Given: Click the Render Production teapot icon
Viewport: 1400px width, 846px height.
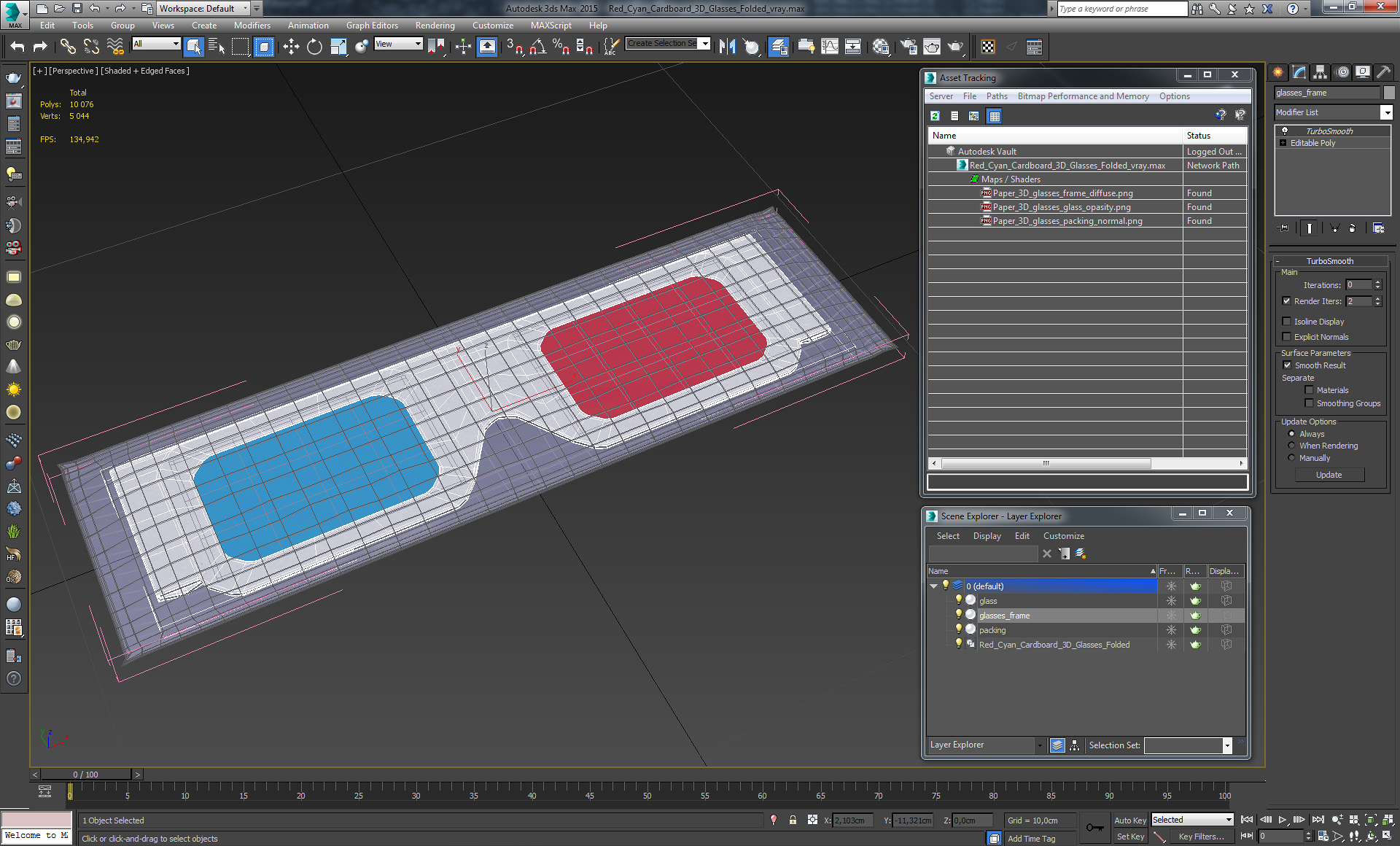Looking at the screenshot, I should coord(955,47).
